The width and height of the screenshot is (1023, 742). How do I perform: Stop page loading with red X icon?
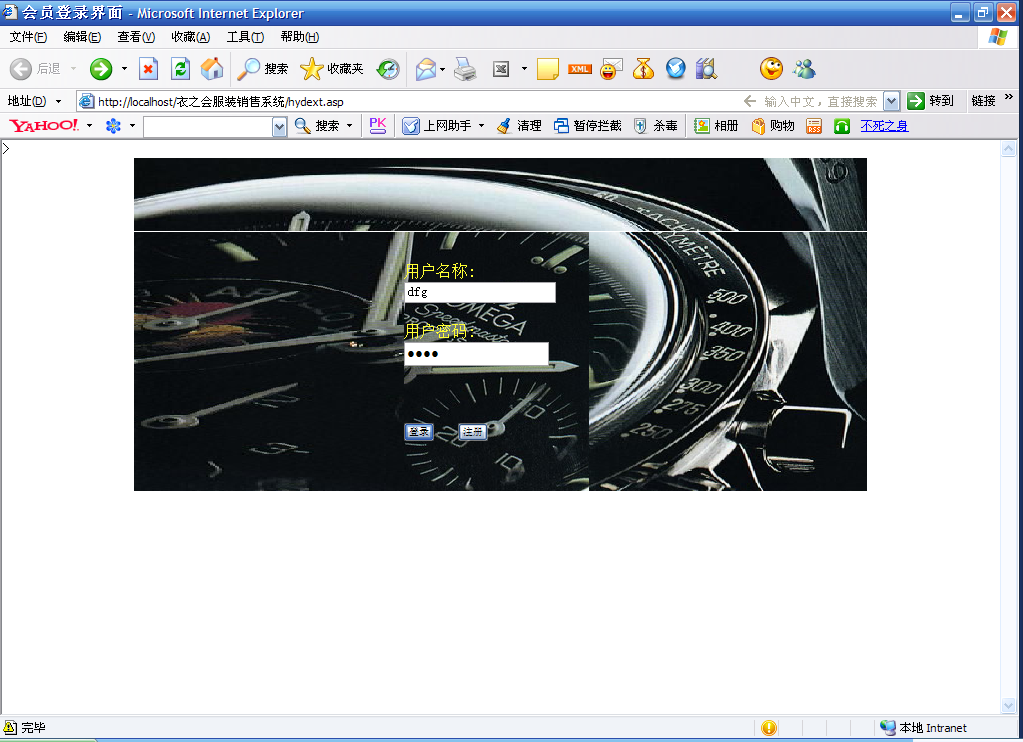coord(149,69)
